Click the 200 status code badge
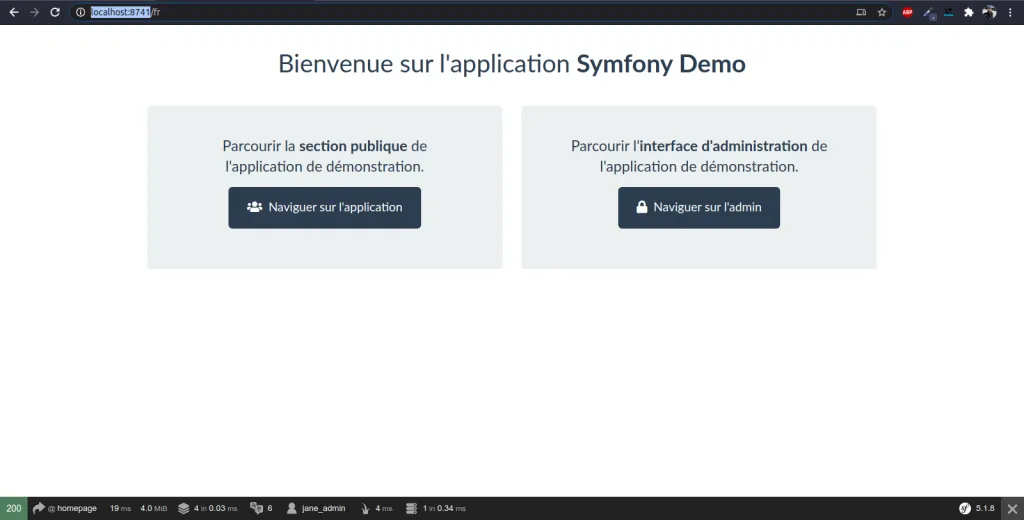 (x=14, y=508)
